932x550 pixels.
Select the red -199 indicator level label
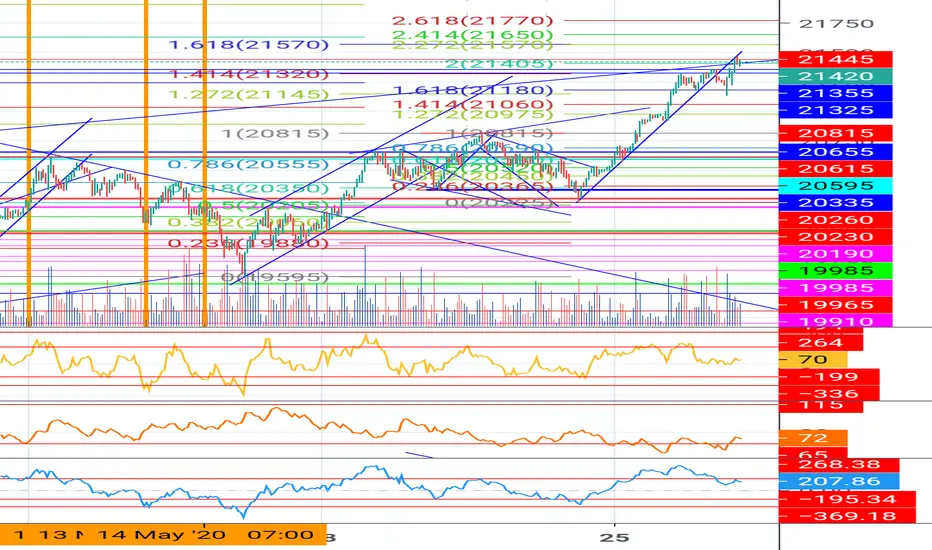click(829, 377)
